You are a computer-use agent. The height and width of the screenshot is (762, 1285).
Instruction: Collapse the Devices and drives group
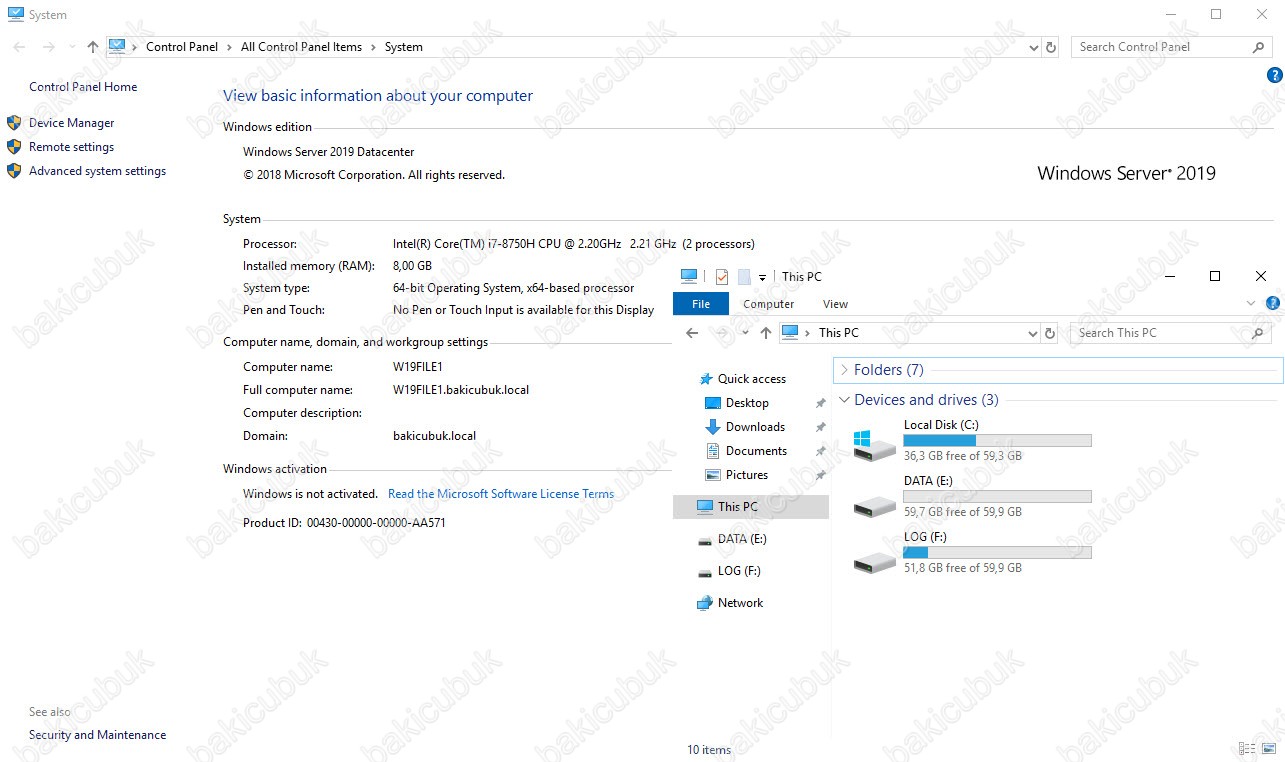843,400
